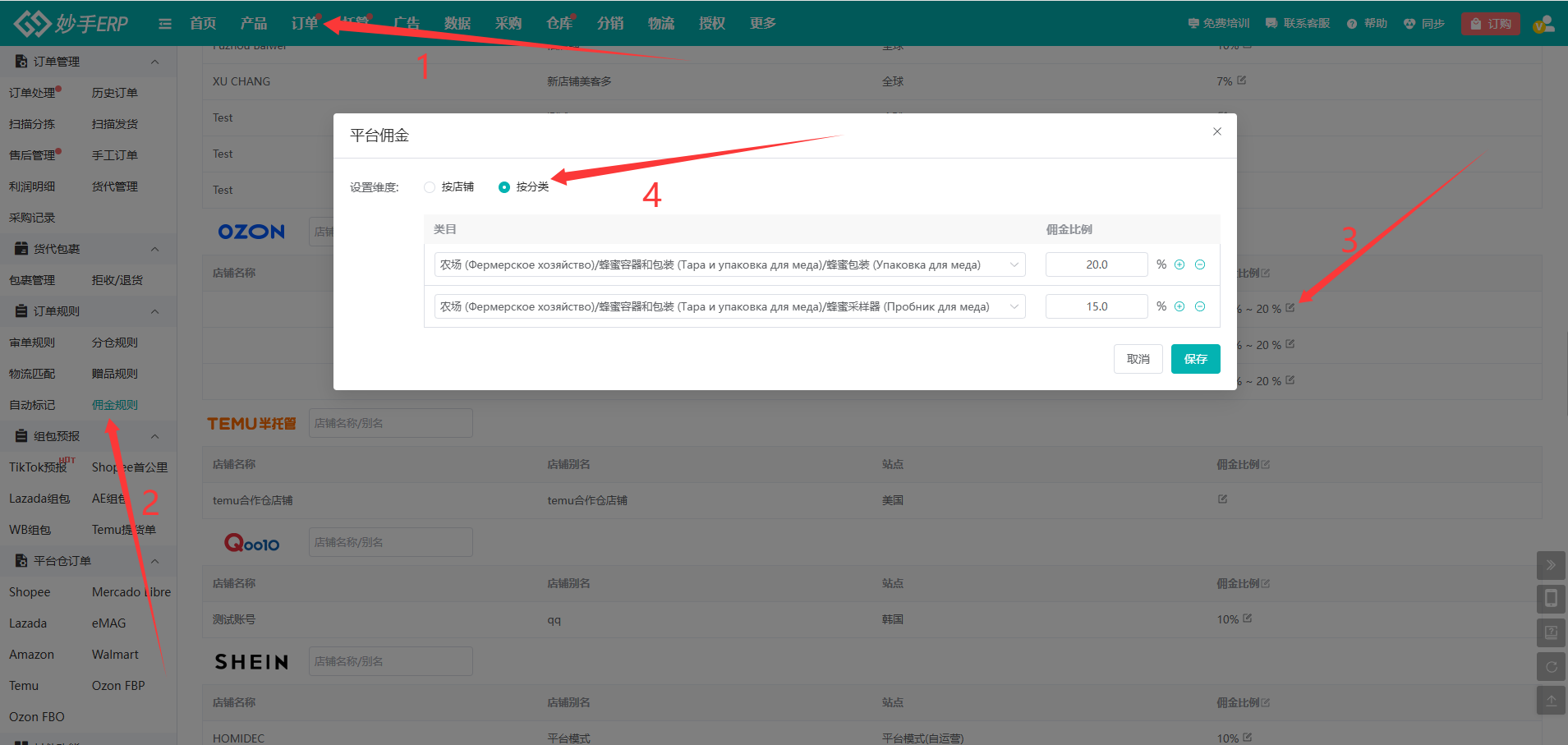This screenshot has height=745, width=1568.
Task: Open 佣金规则 in the sidebar
Action: [115, 405]
